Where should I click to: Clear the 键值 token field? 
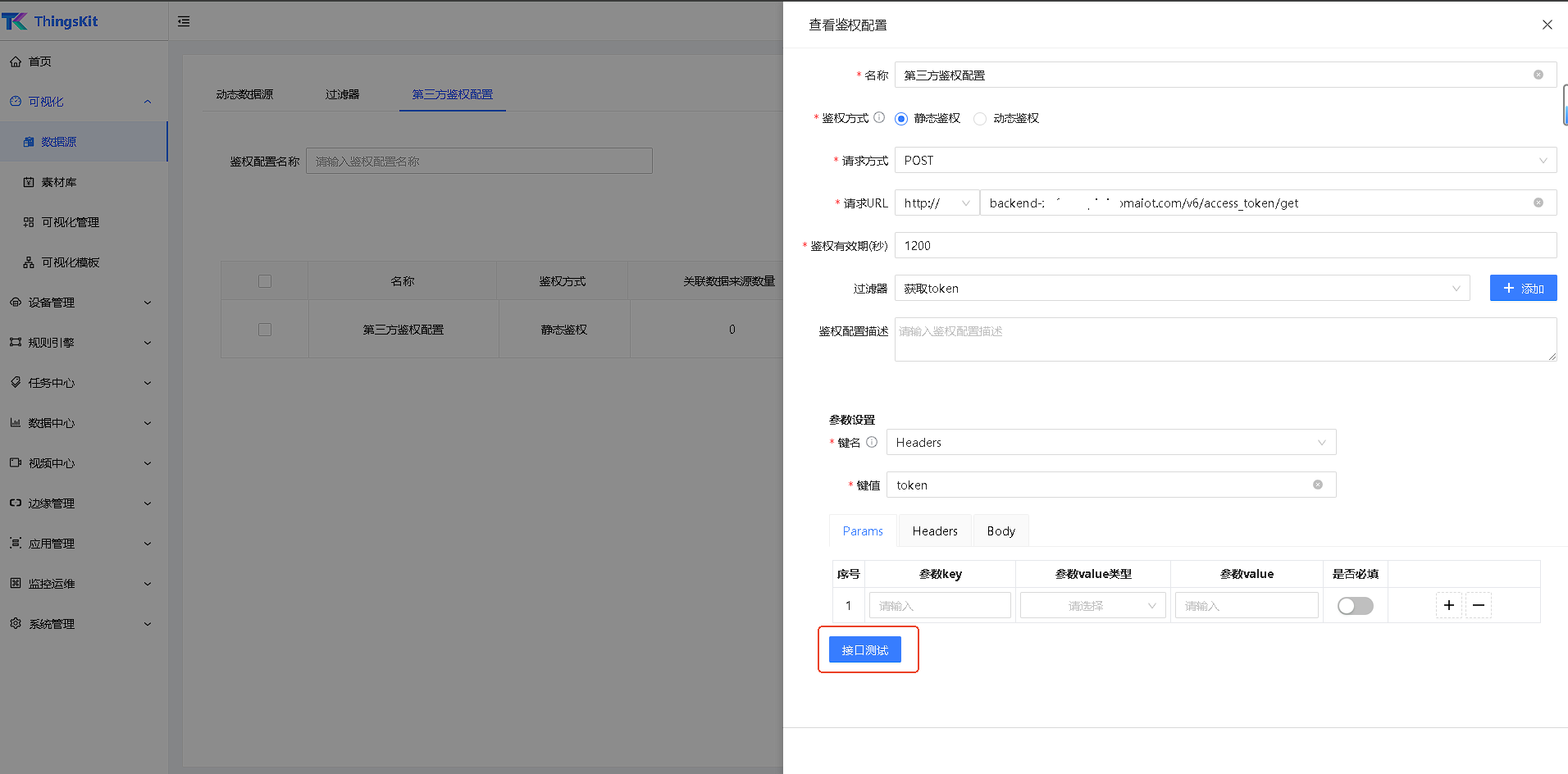[1317, 485]
